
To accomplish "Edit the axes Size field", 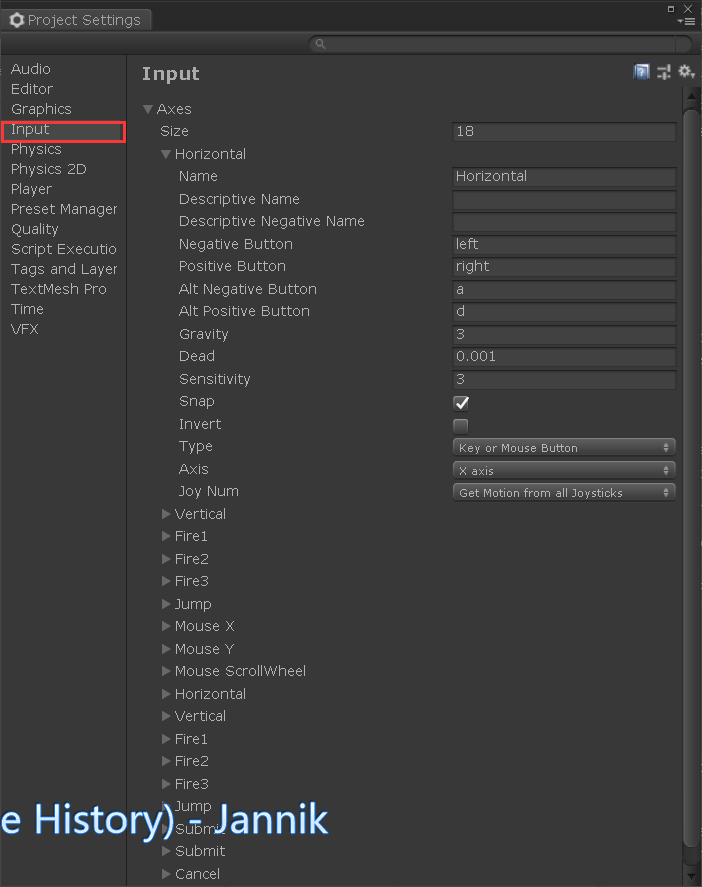I will [x=564, y=131].
